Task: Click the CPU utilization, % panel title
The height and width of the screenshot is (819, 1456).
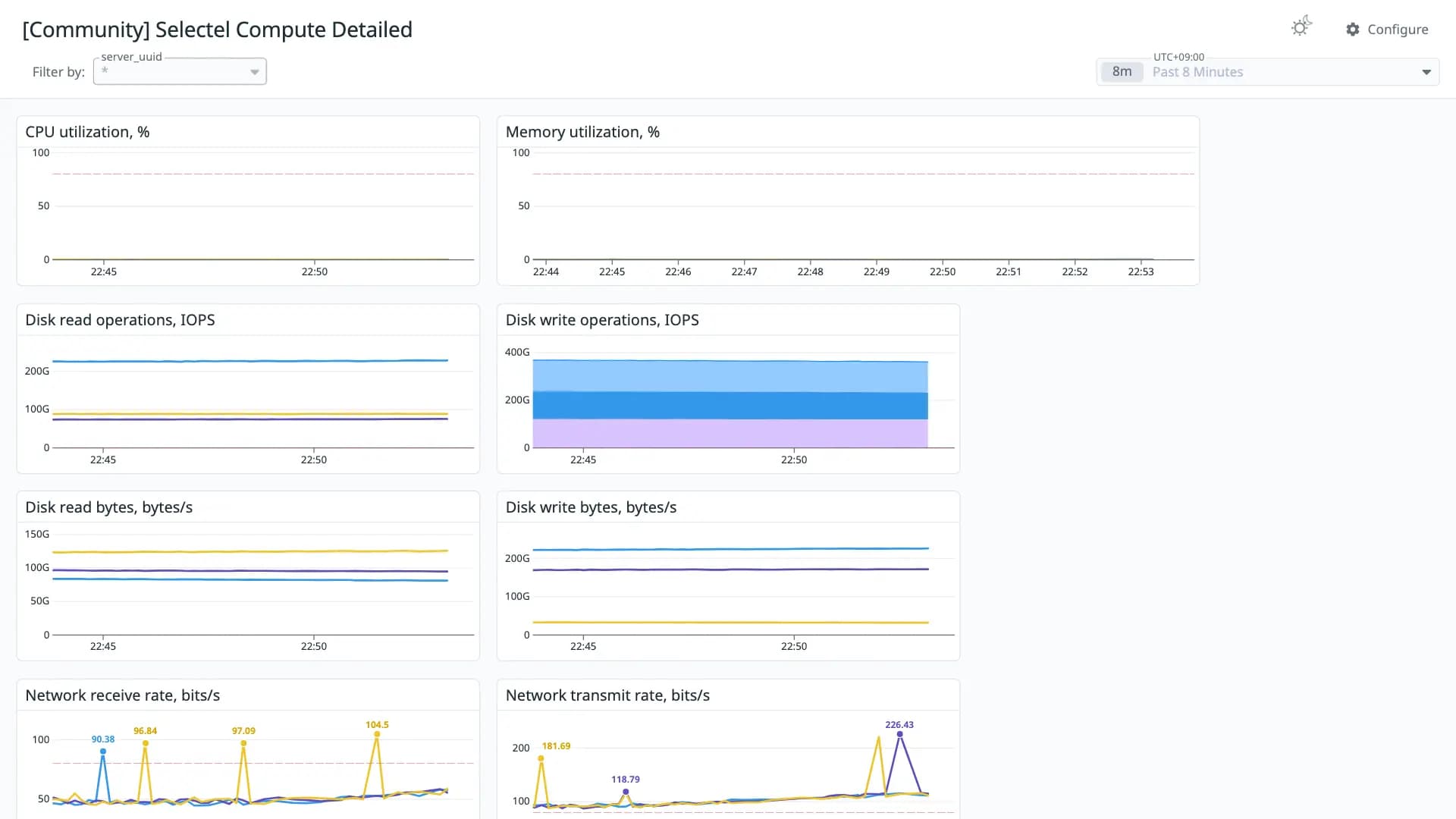Action: coord(87,132)
